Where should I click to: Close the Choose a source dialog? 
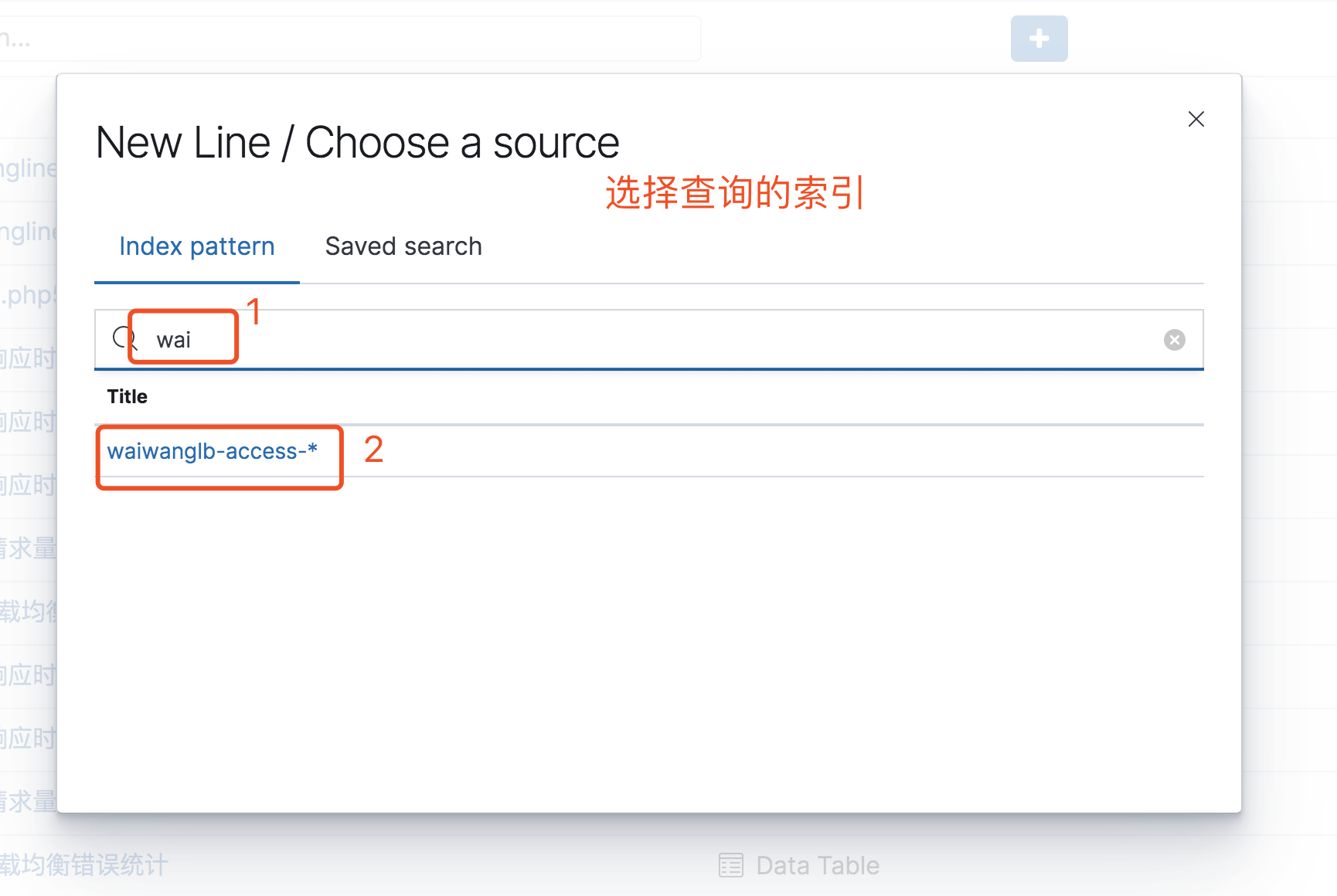click(1196, 119)
